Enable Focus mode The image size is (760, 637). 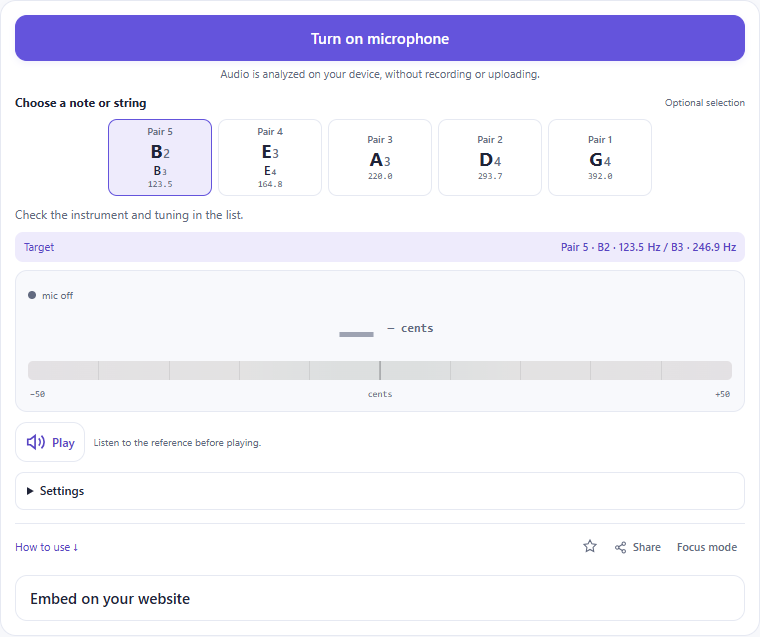[x=707, y=547]
